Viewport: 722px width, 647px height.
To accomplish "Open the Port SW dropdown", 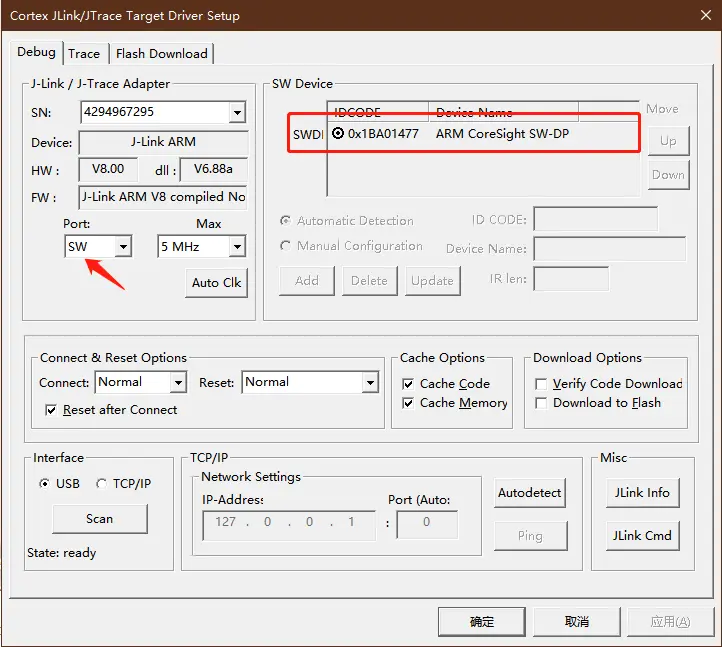I will pos(123,246).
